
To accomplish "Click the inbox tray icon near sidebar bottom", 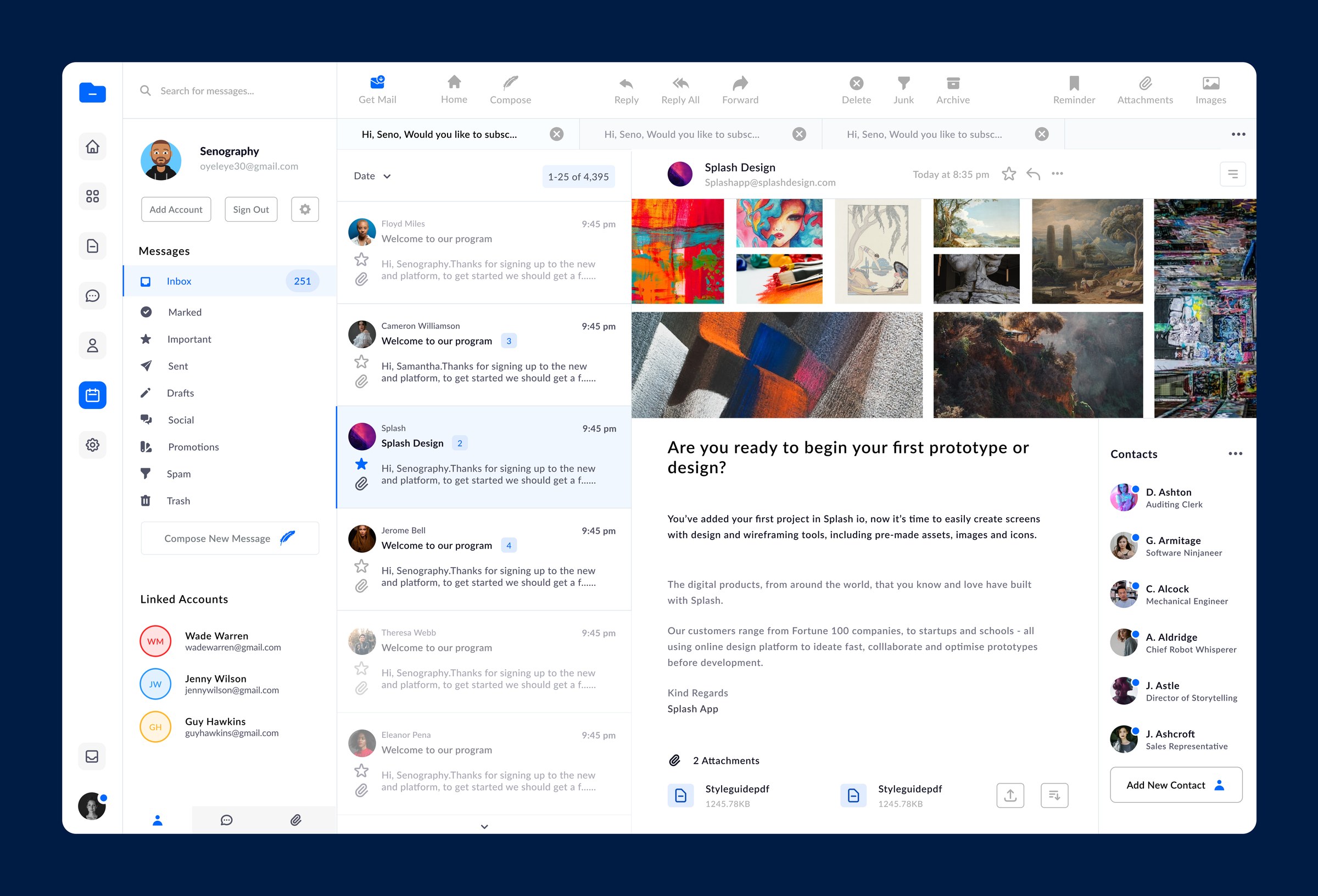I will (x=92, y=757).
